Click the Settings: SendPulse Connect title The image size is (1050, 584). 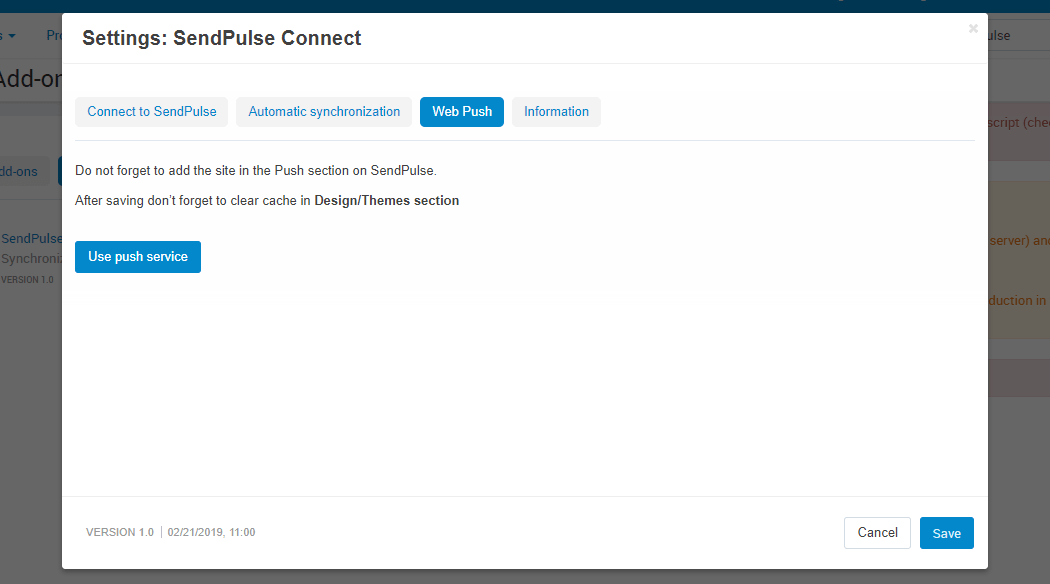[x=222, y=38]
